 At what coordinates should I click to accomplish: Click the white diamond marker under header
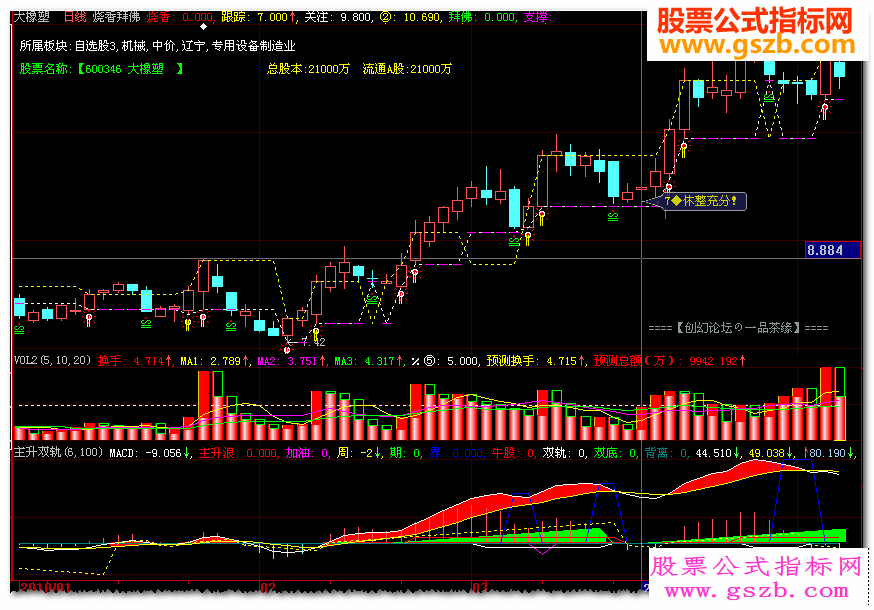pos(203,26)
